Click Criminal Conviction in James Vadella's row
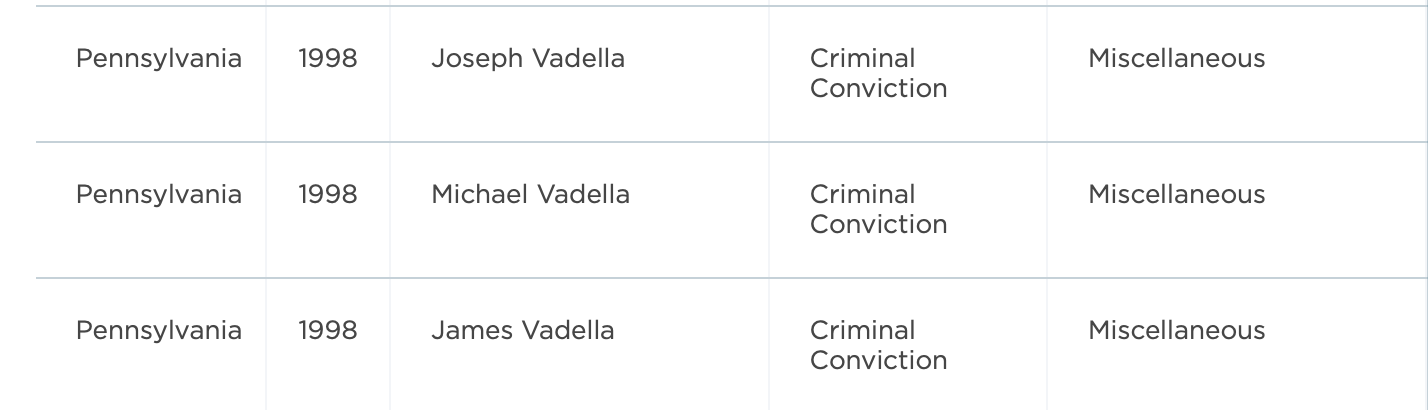This screenshot has height=410, width=1428. point(878,345)
